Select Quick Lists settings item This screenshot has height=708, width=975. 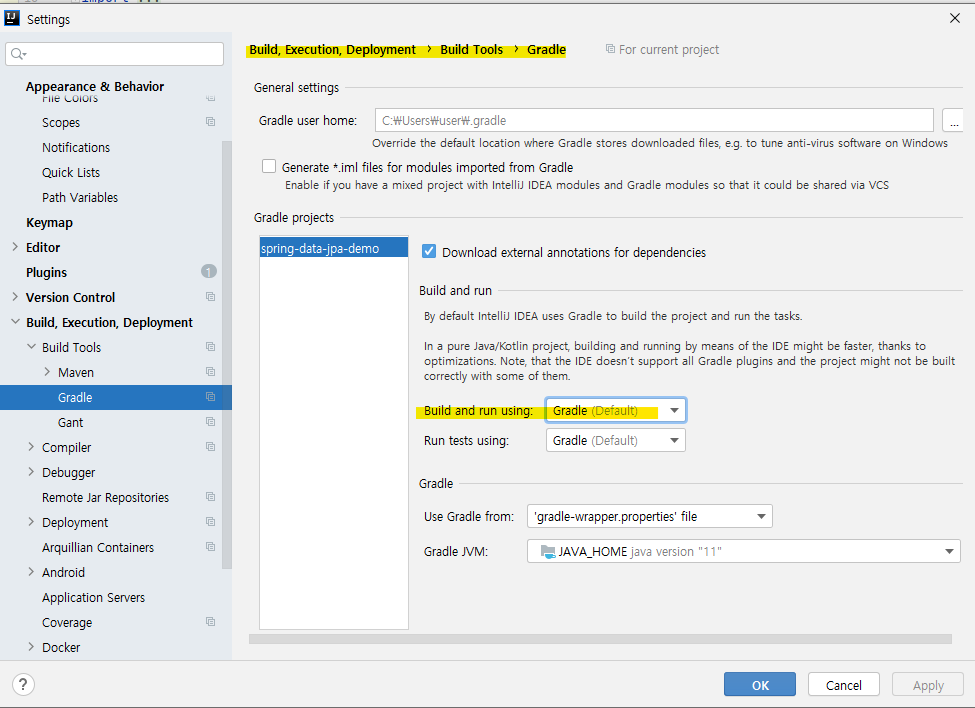click(71, 172)
